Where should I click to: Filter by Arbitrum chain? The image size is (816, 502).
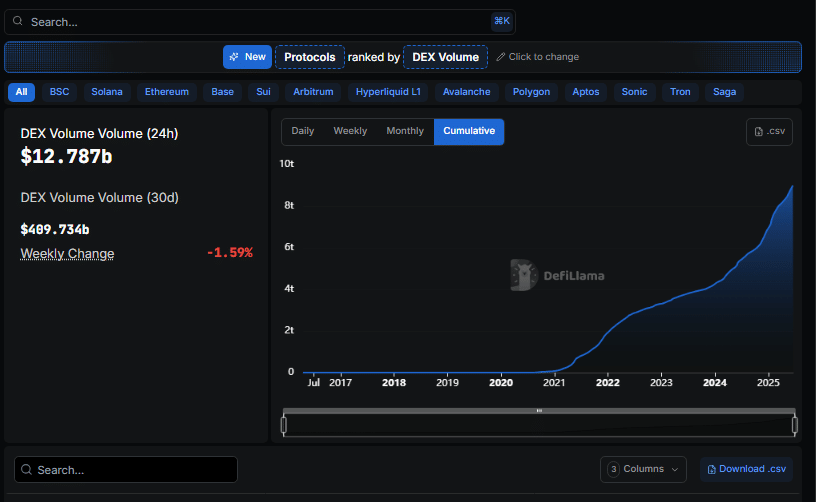click(x=313, y=92)
